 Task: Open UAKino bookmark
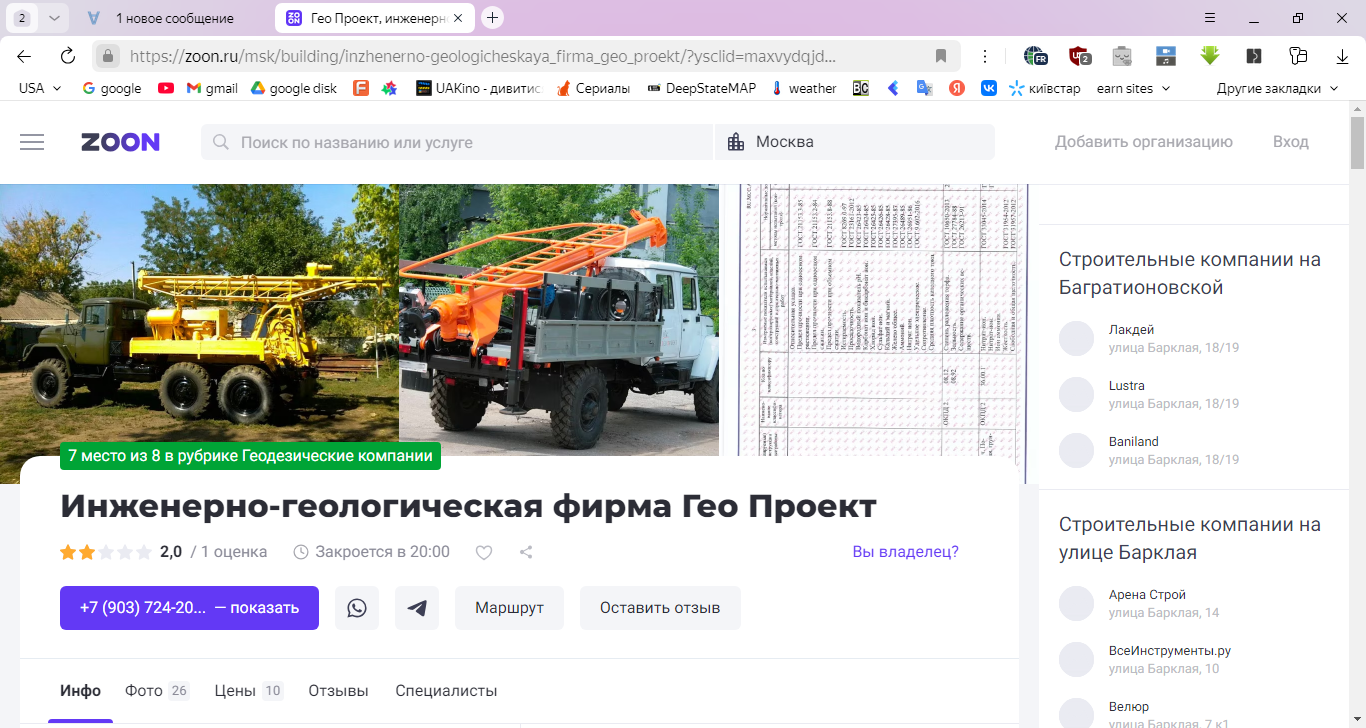coord(478,88)
